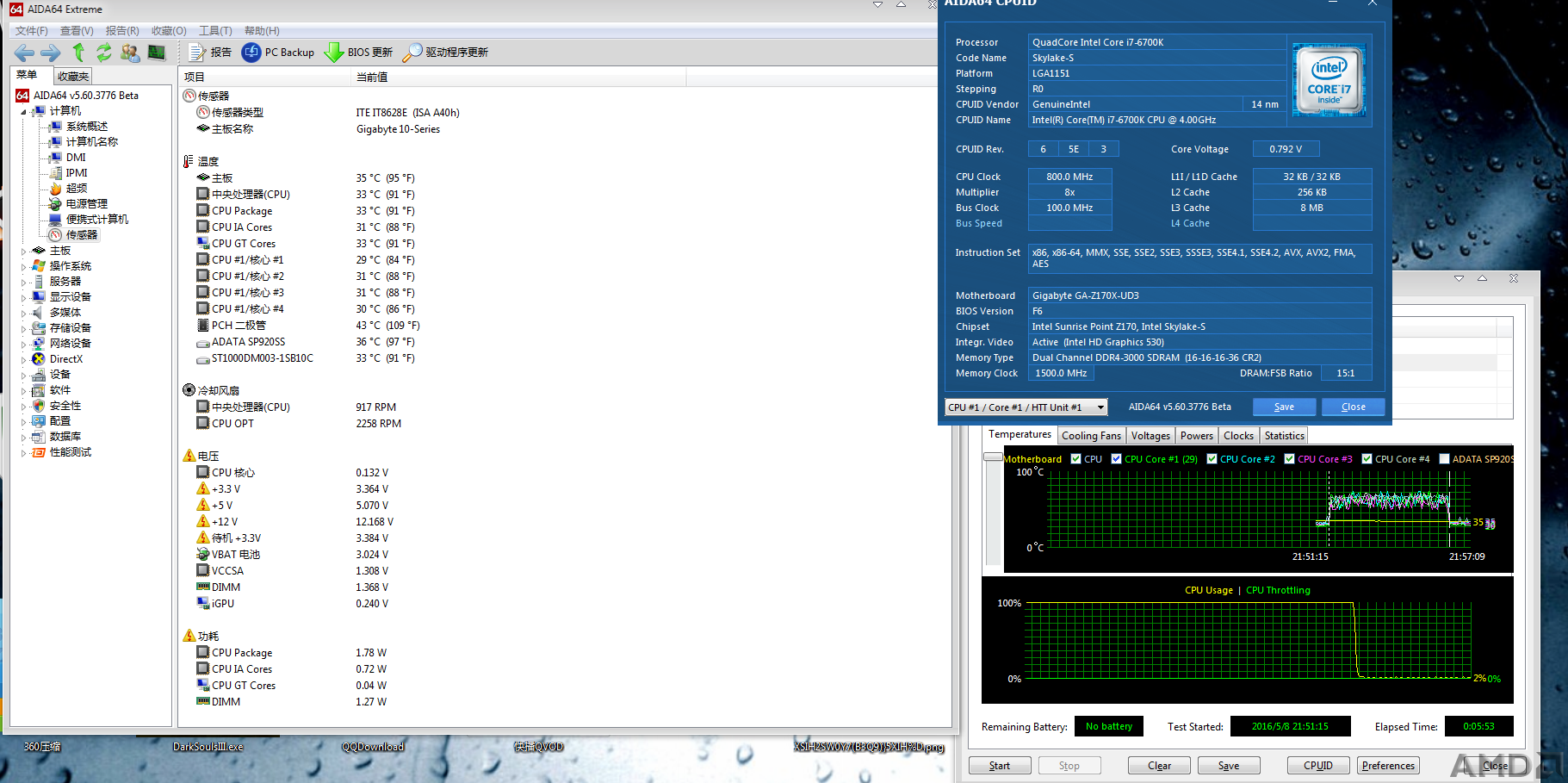Screen dimensions: 1568x783
Task: Select 超频 overclock tree item
Action: click(77, 189)
